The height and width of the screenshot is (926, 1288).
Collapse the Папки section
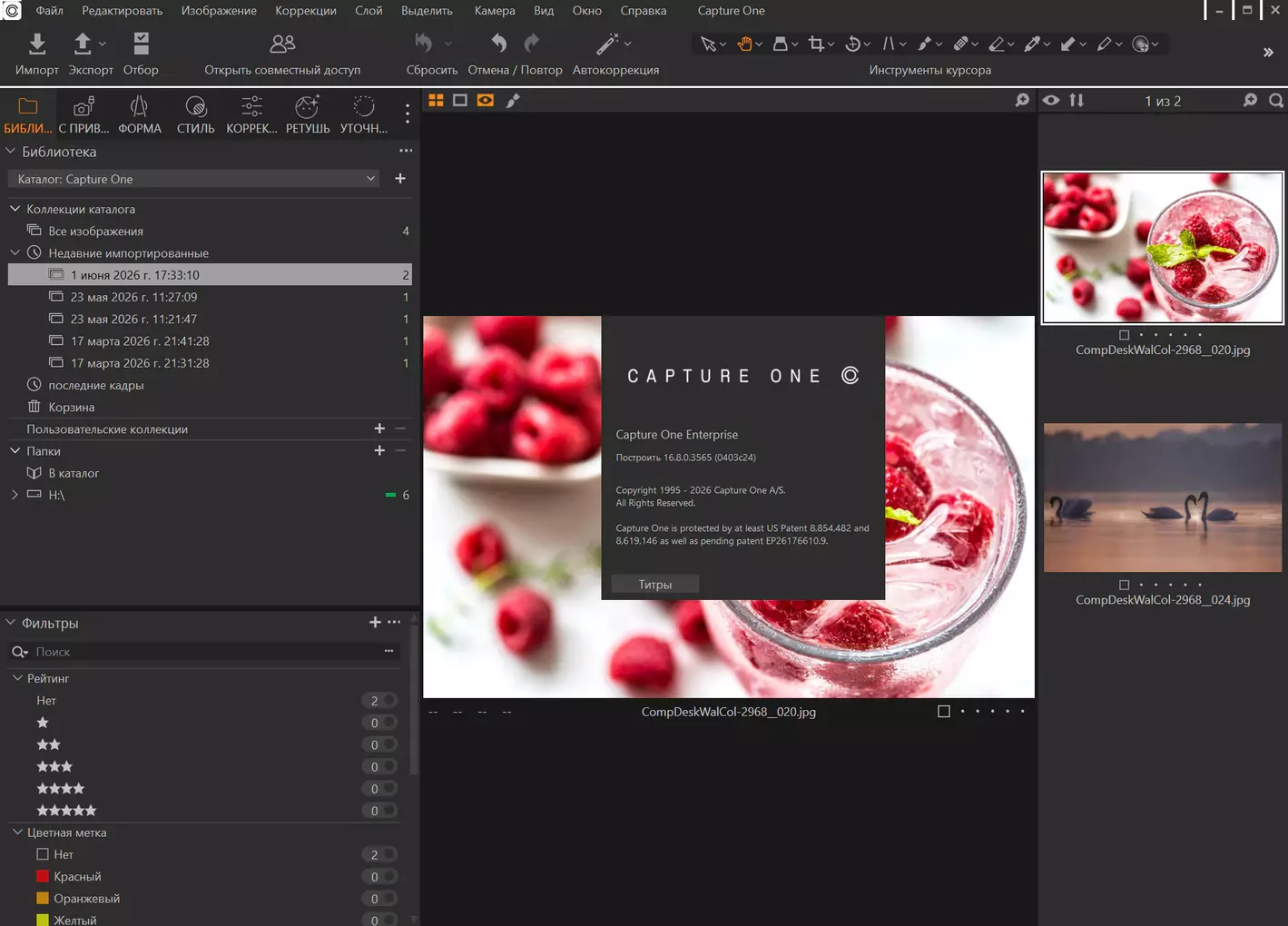click(15, 450)
